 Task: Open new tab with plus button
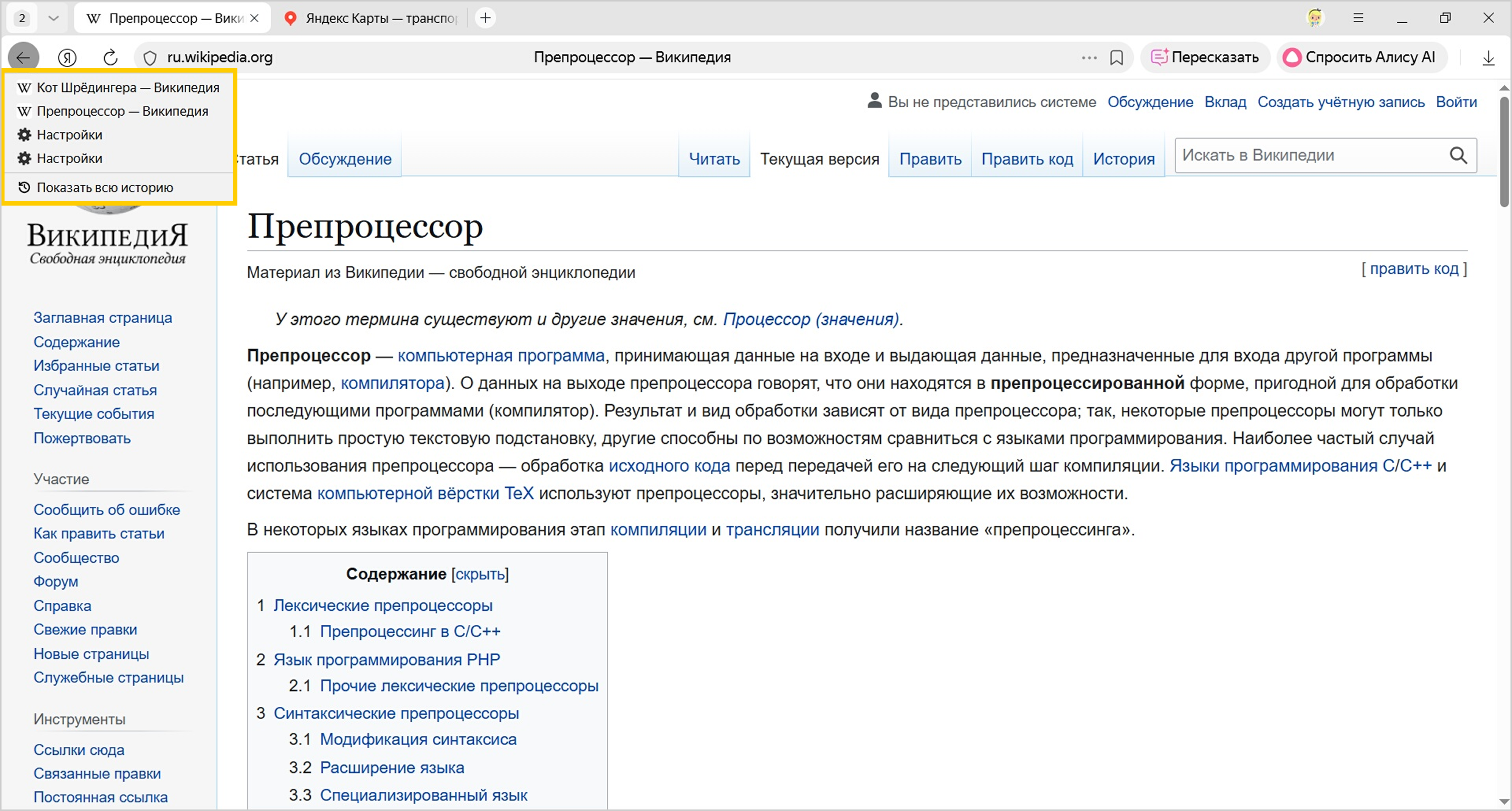[485, 18]
